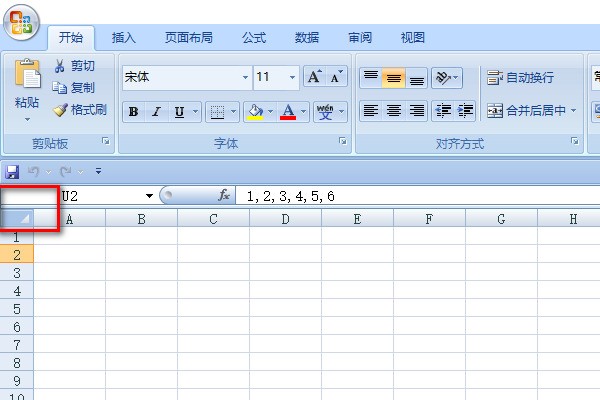The image size is (600, 400).
Task: Switch to 数据 Data tab
Action: pyautogui.click(x=307, y=38)
